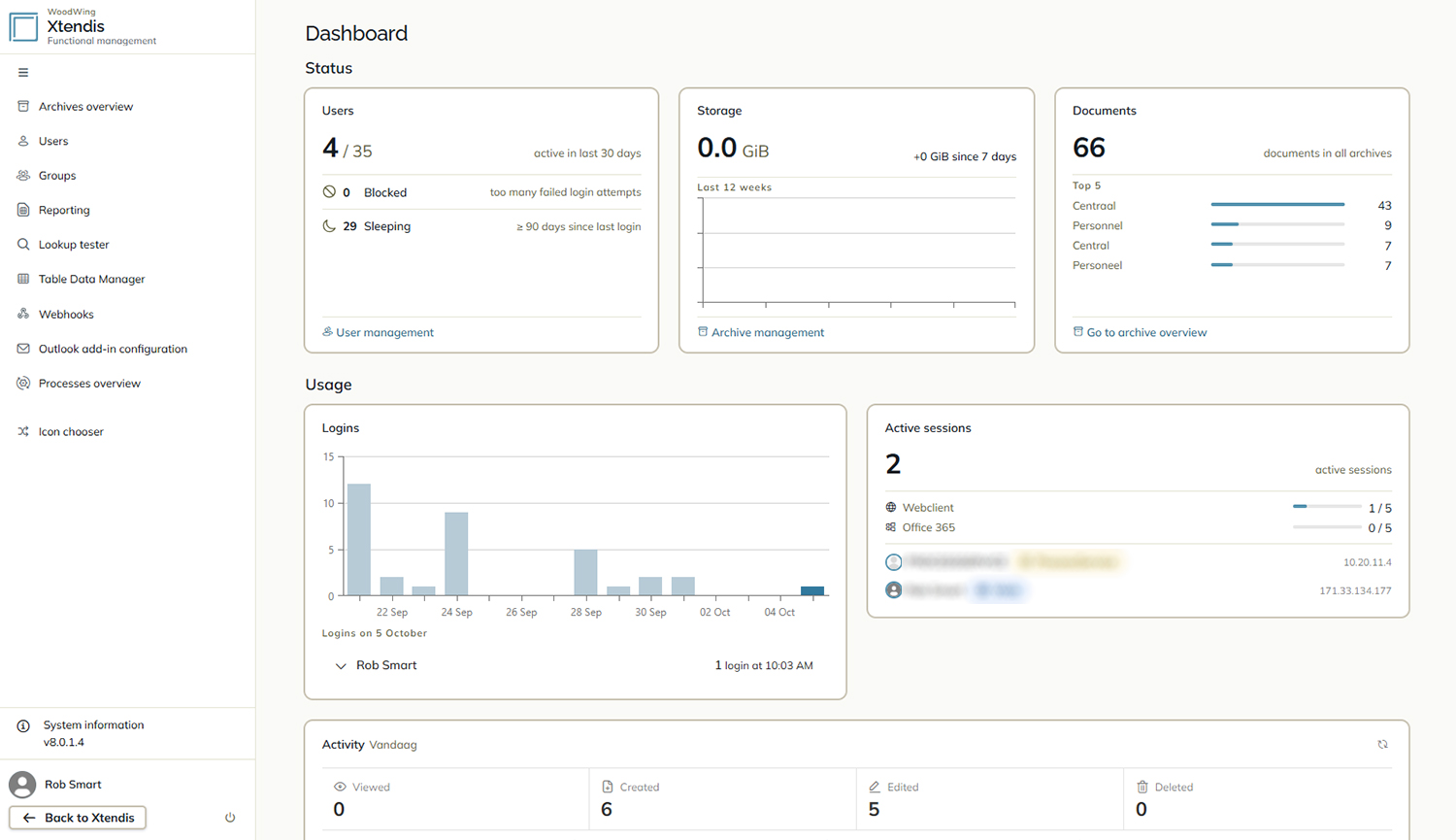Click the Central archive row label
Screen dimensions: 1456x840
(x=1091, y=246)
